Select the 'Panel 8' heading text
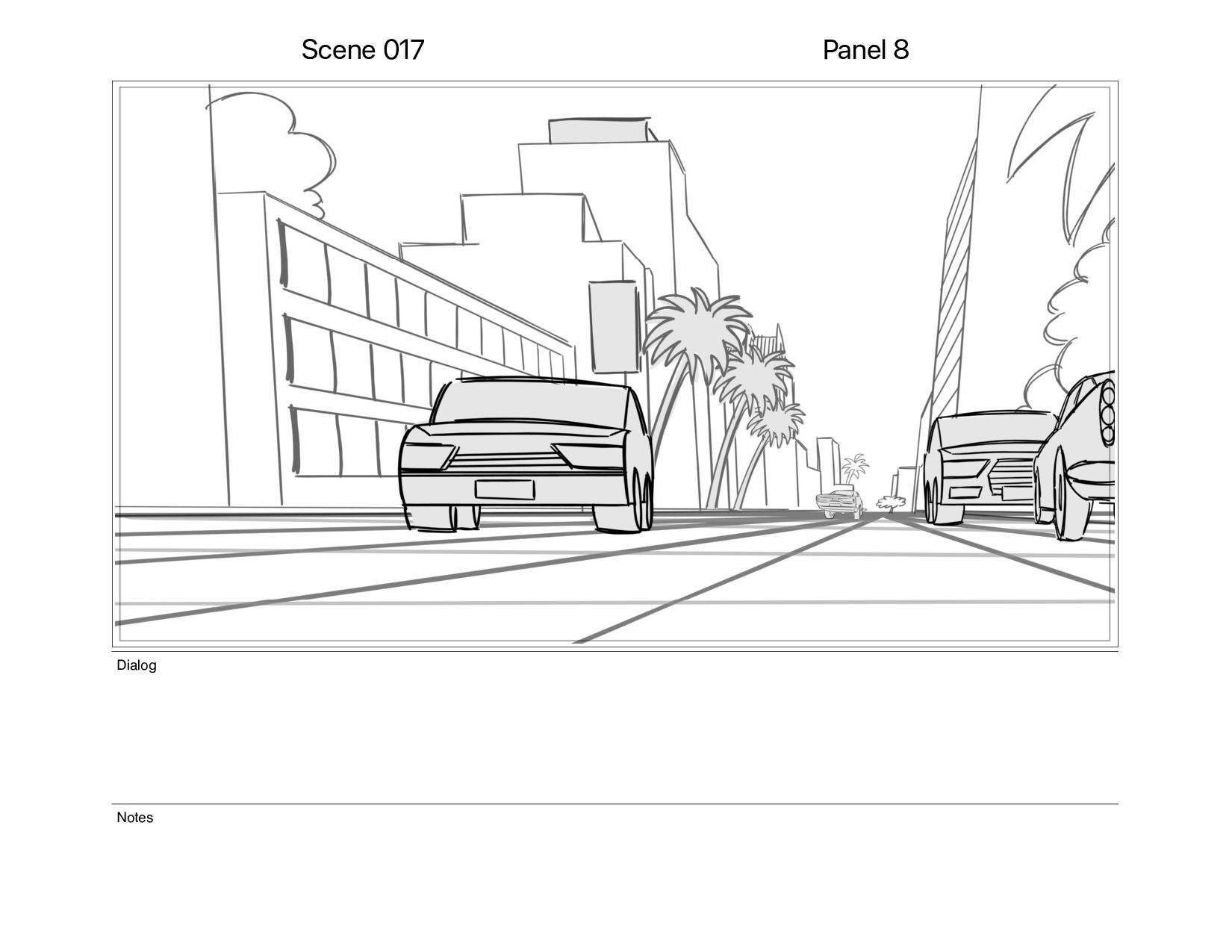 tap(865, 50)
